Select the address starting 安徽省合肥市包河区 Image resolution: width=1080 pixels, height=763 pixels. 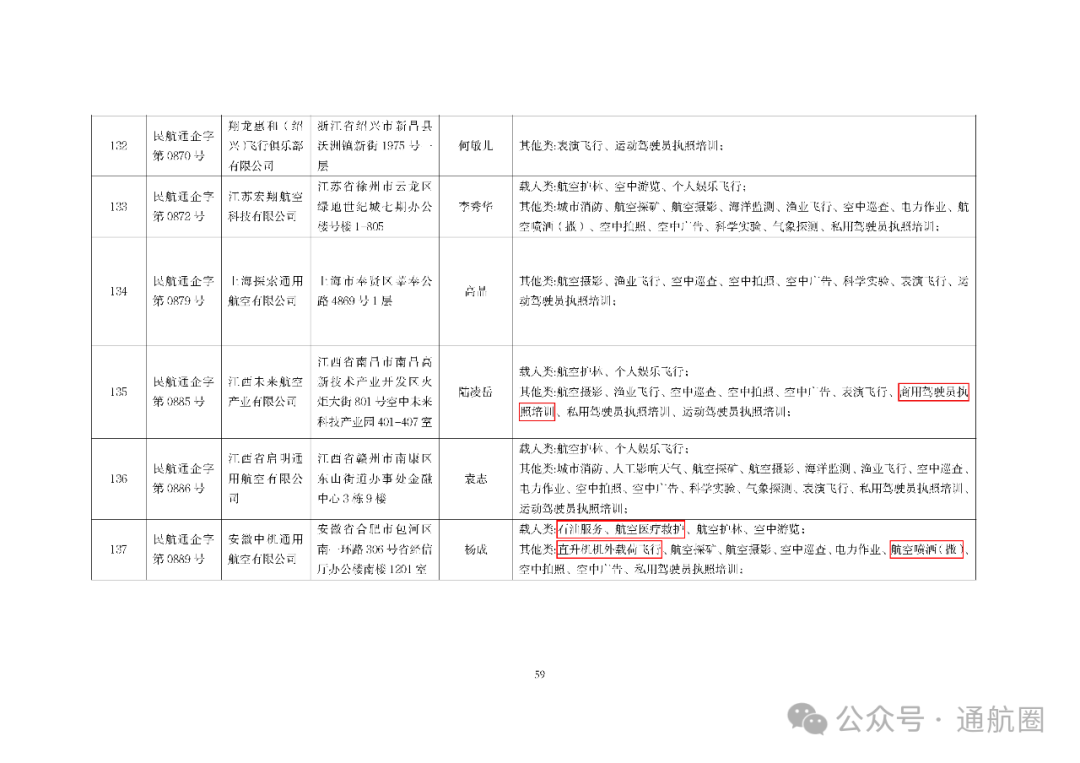375,550
